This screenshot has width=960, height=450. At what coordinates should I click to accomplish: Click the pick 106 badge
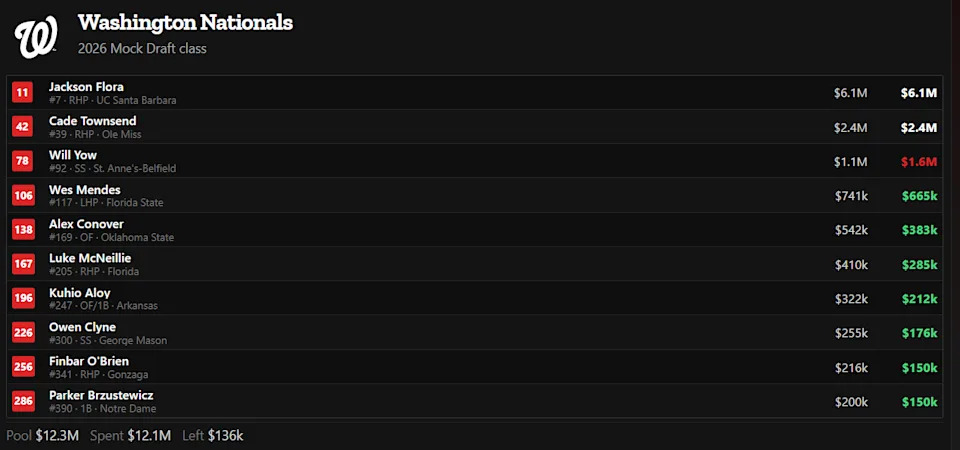[22, 196]
